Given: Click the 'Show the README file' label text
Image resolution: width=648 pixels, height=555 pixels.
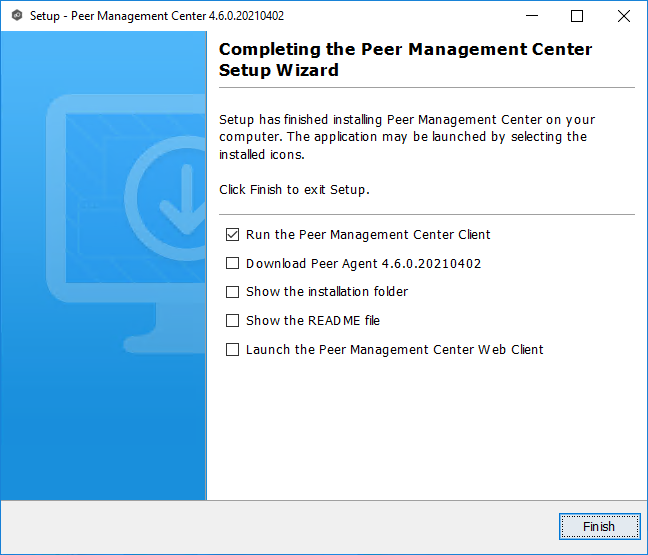Looking at the screenshot, I should [313, 321].
